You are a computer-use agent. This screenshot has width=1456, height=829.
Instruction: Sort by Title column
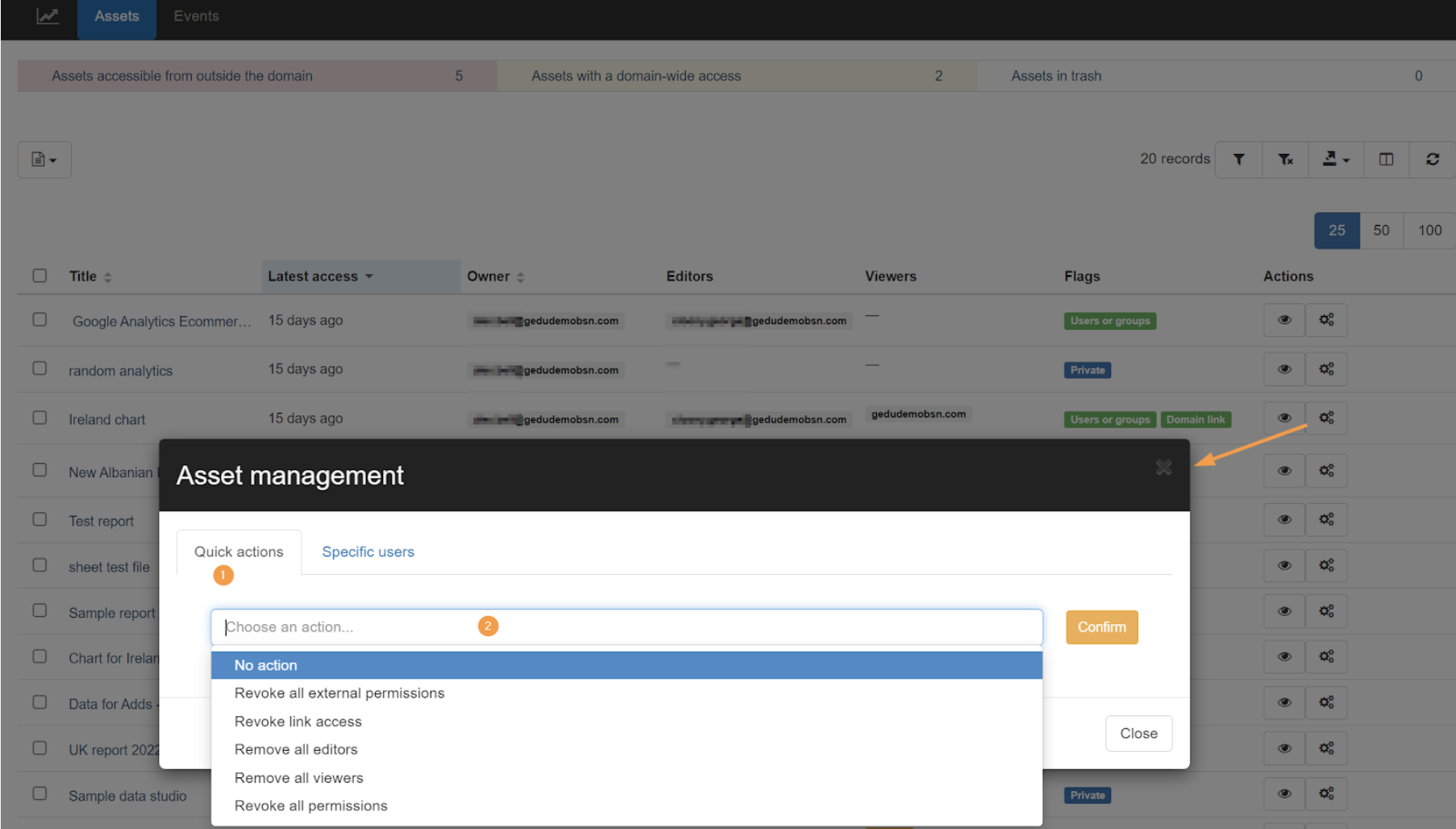(89, 277)
